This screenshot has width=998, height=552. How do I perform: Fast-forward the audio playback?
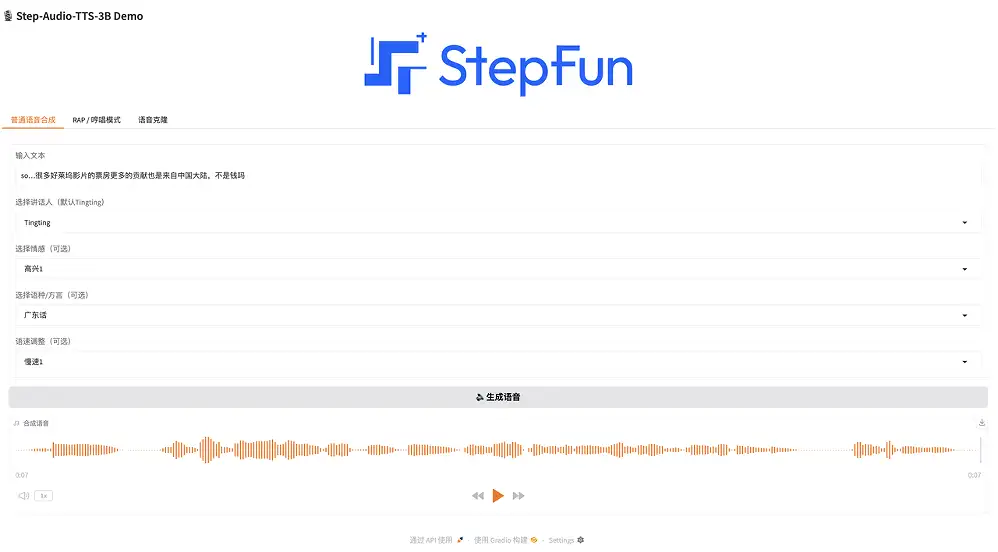(x=519, y=495)
